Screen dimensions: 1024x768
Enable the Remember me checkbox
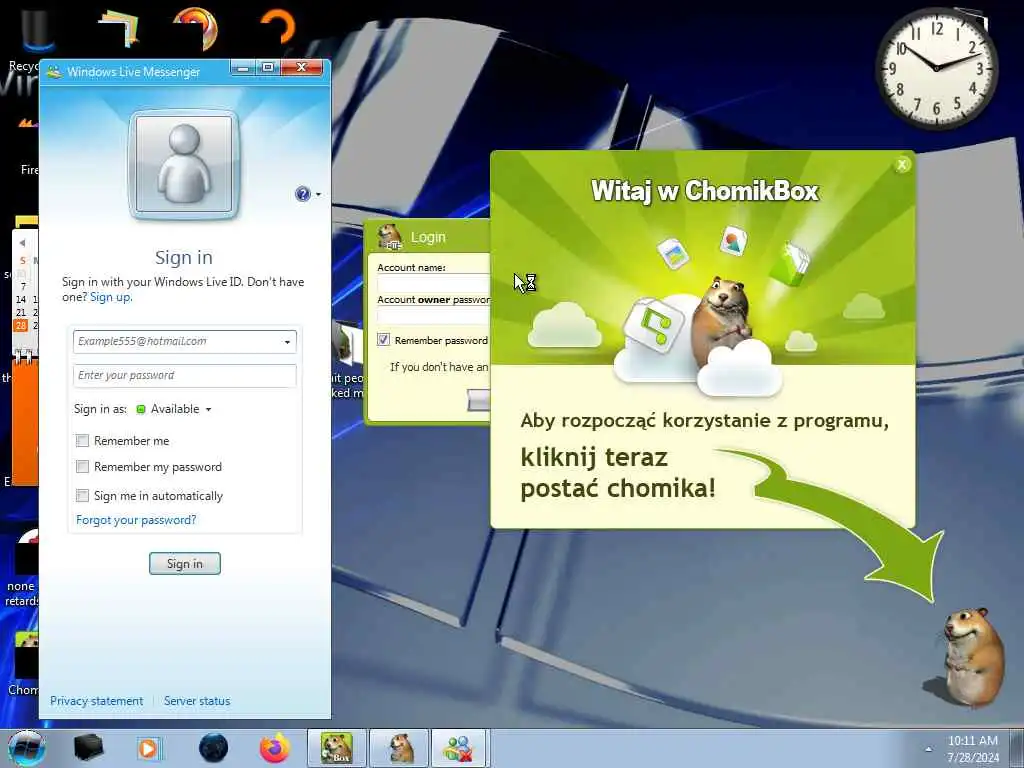[x=82, y=441]
